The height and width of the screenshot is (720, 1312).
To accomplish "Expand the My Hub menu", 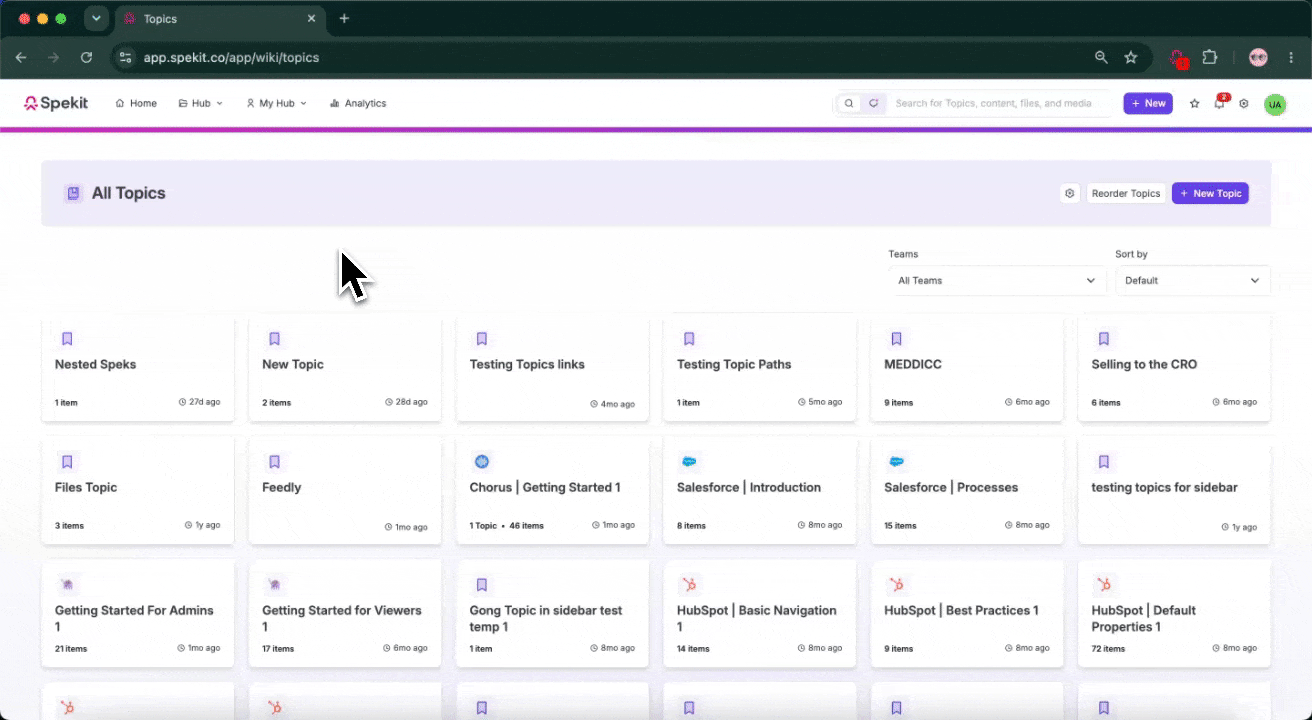I will coord(276,103).
